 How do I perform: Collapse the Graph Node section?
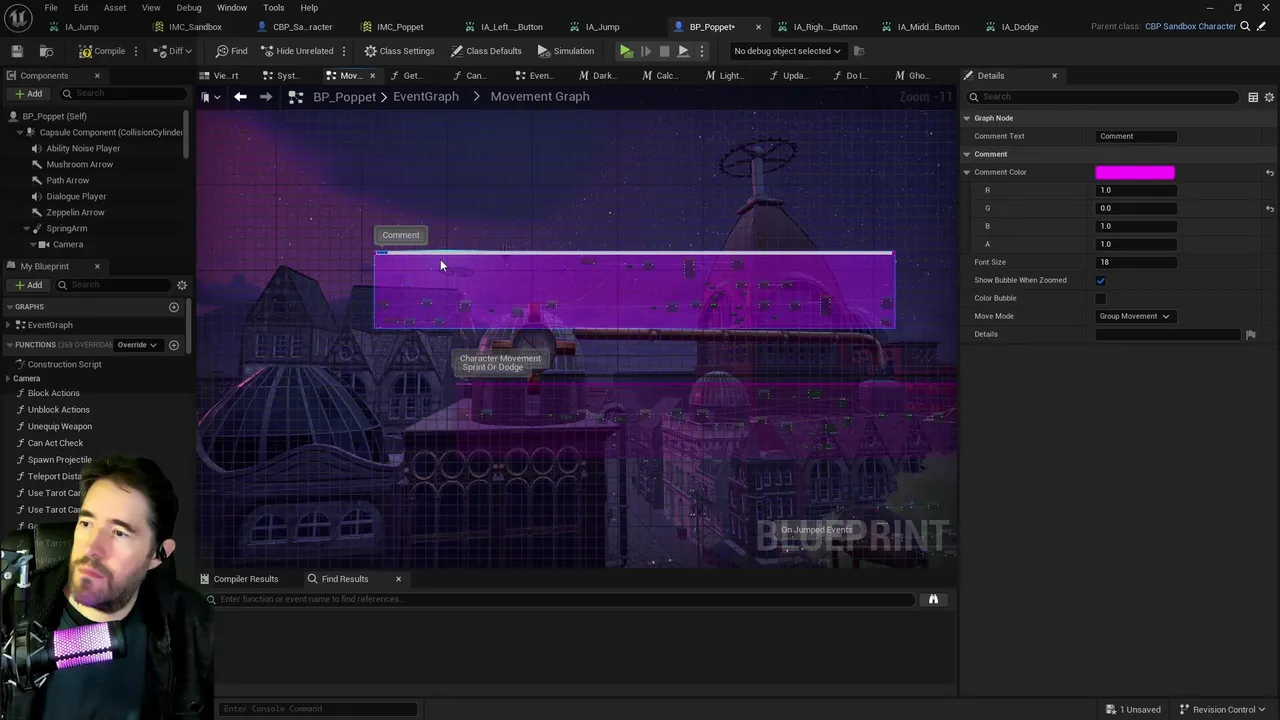tap(967, 118)
